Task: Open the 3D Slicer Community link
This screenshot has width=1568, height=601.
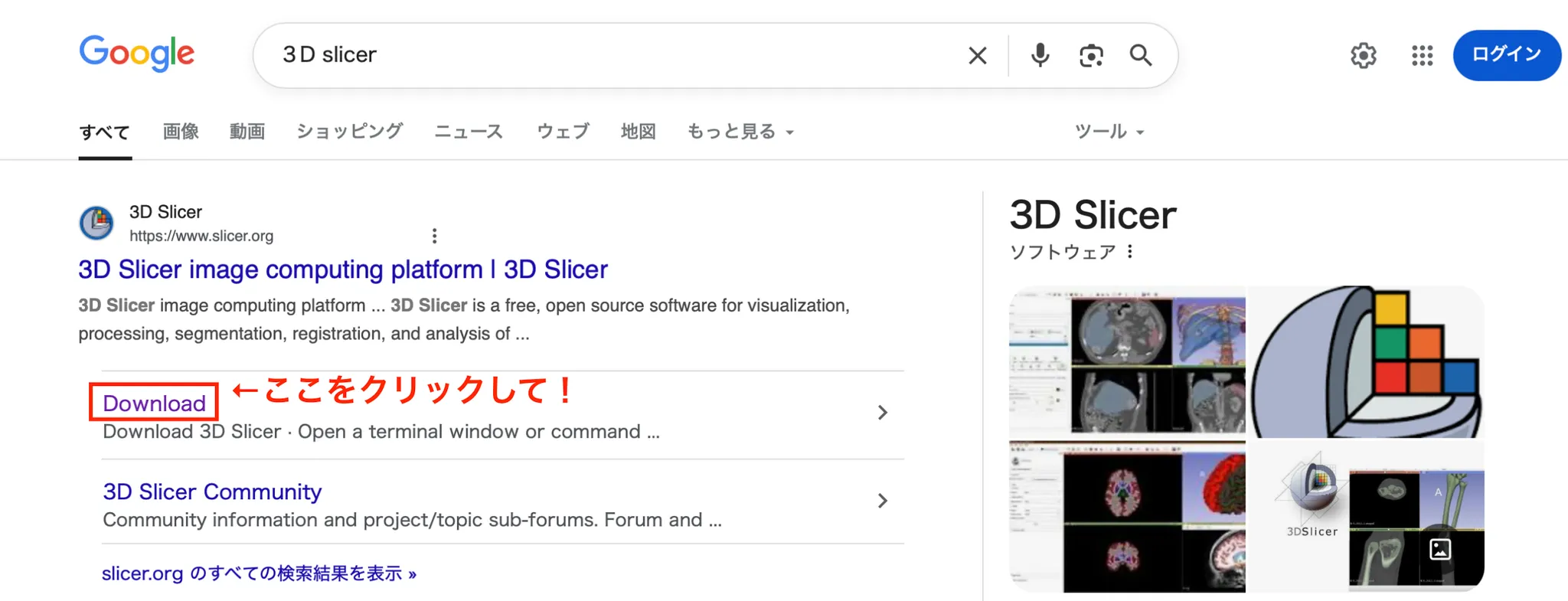Action: point(212,492)
